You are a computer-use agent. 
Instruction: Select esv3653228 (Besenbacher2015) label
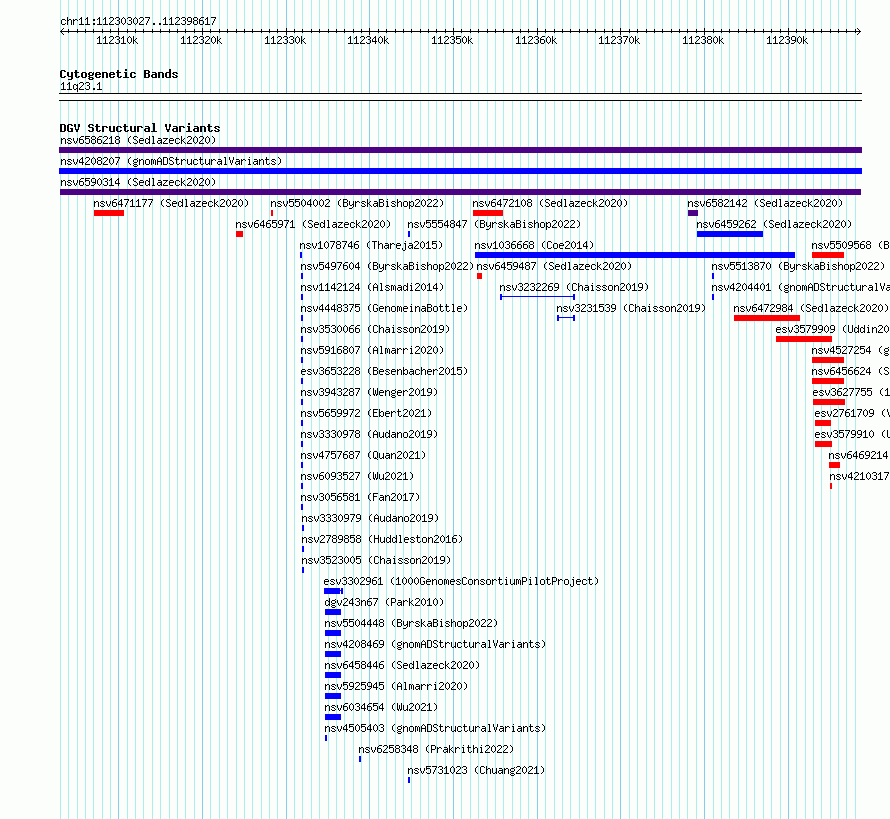coord(384,371)
